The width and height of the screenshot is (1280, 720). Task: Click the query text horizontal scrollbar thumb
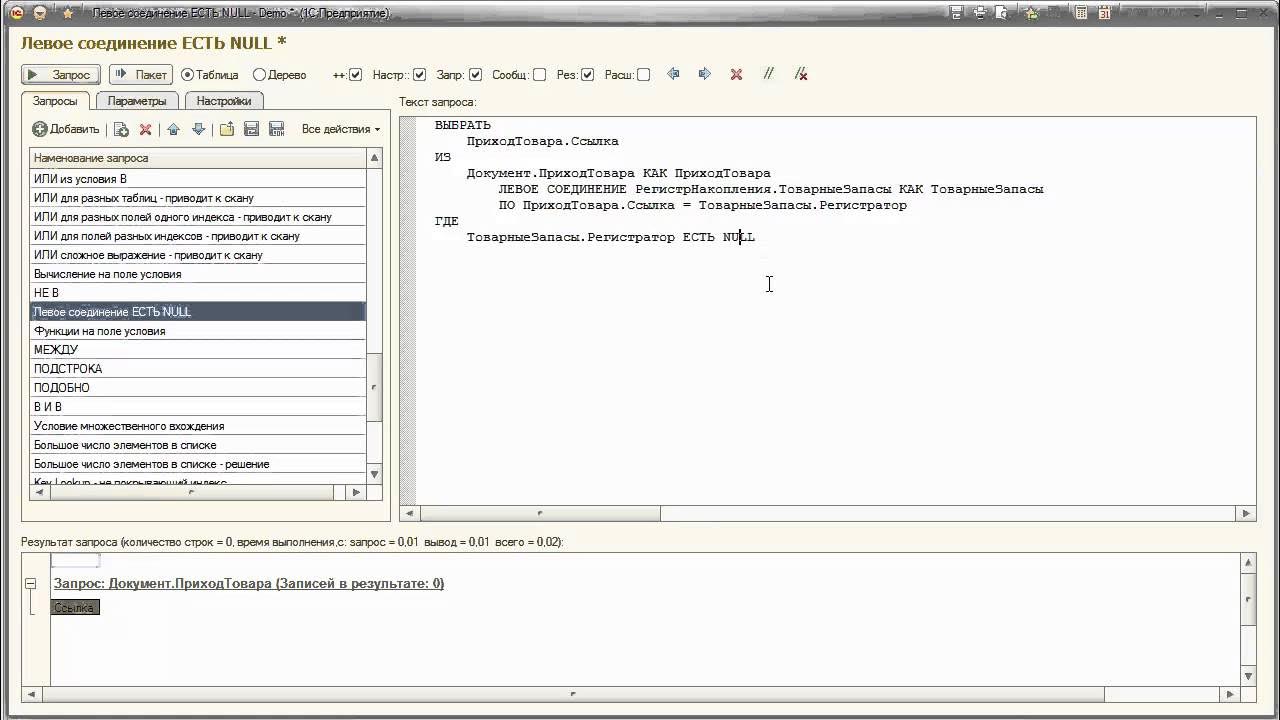(x=540, y=514)
